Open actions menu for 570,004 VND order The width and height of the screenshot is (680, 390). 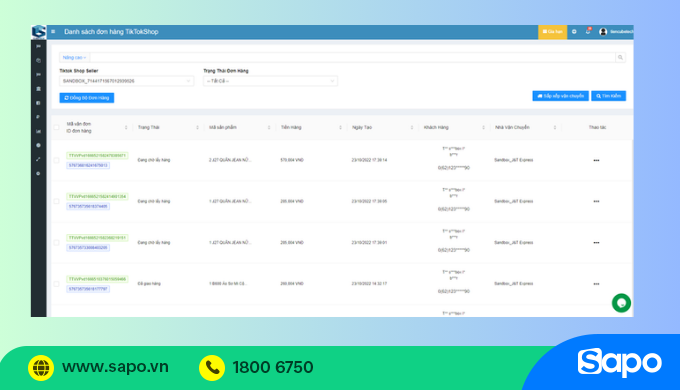596,161
